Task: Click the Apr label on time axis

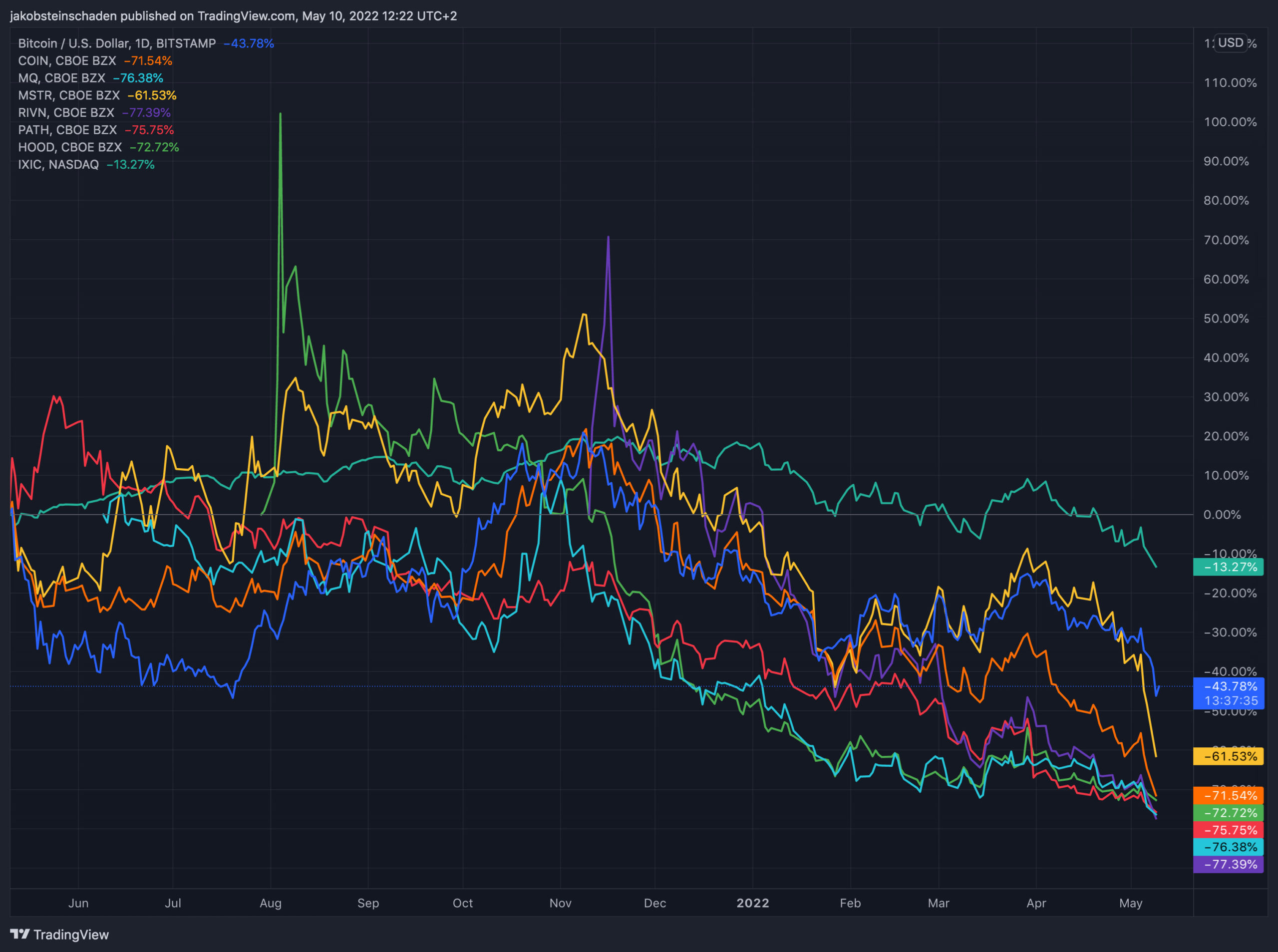Action: (x=1036, y=903)
